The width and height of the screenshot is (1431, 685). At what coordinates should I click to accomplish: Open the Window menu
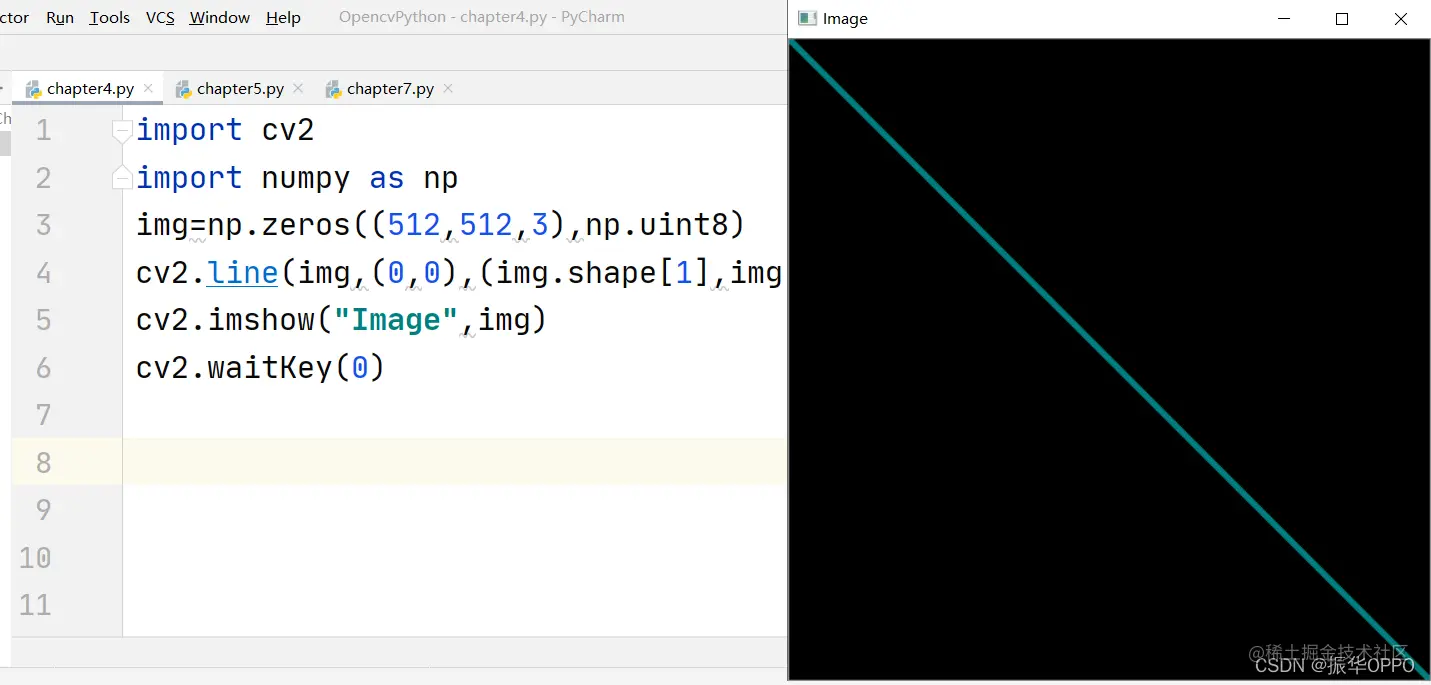click(220, 18)
